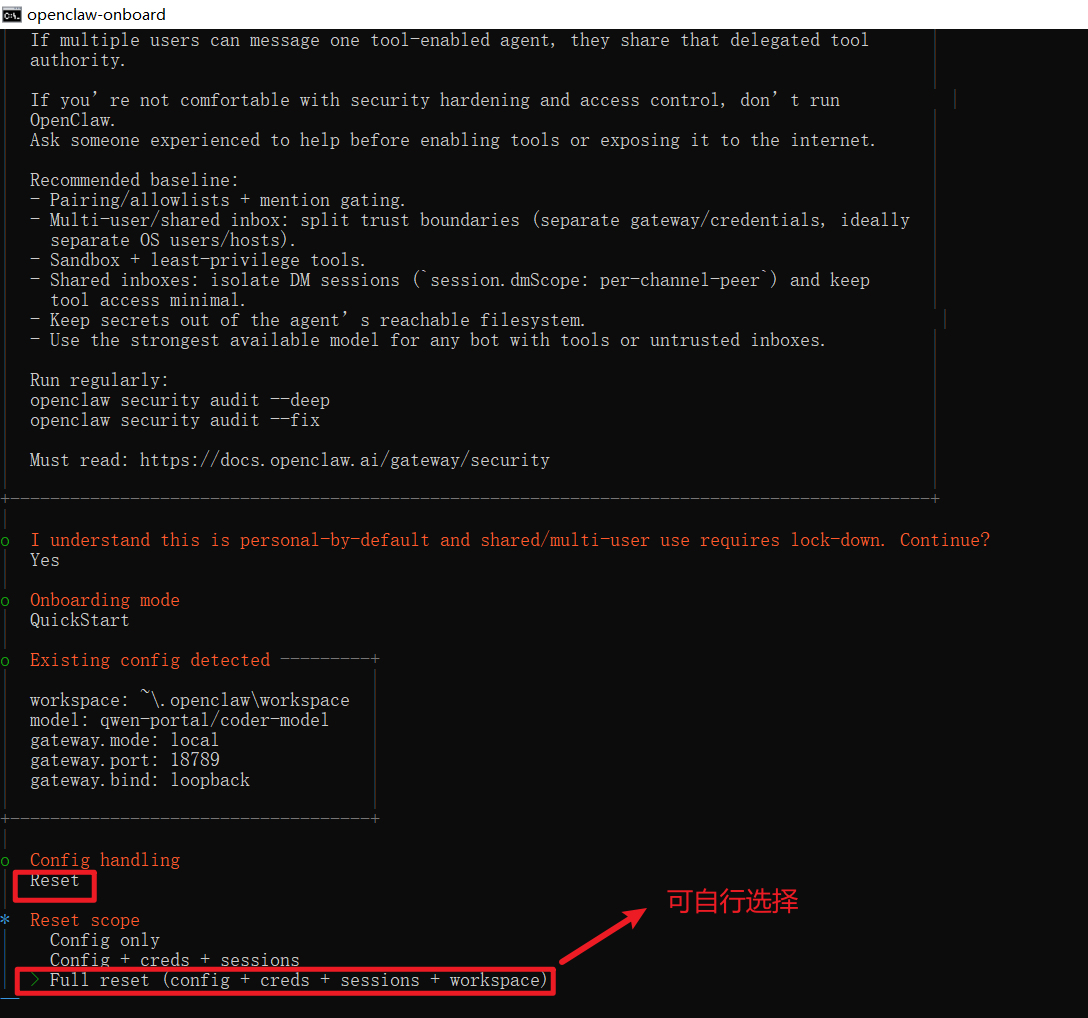The image size is (1088, 1018).
Task: Click the 'Keep secrets out of the agent' line
Action: (307, 321)
